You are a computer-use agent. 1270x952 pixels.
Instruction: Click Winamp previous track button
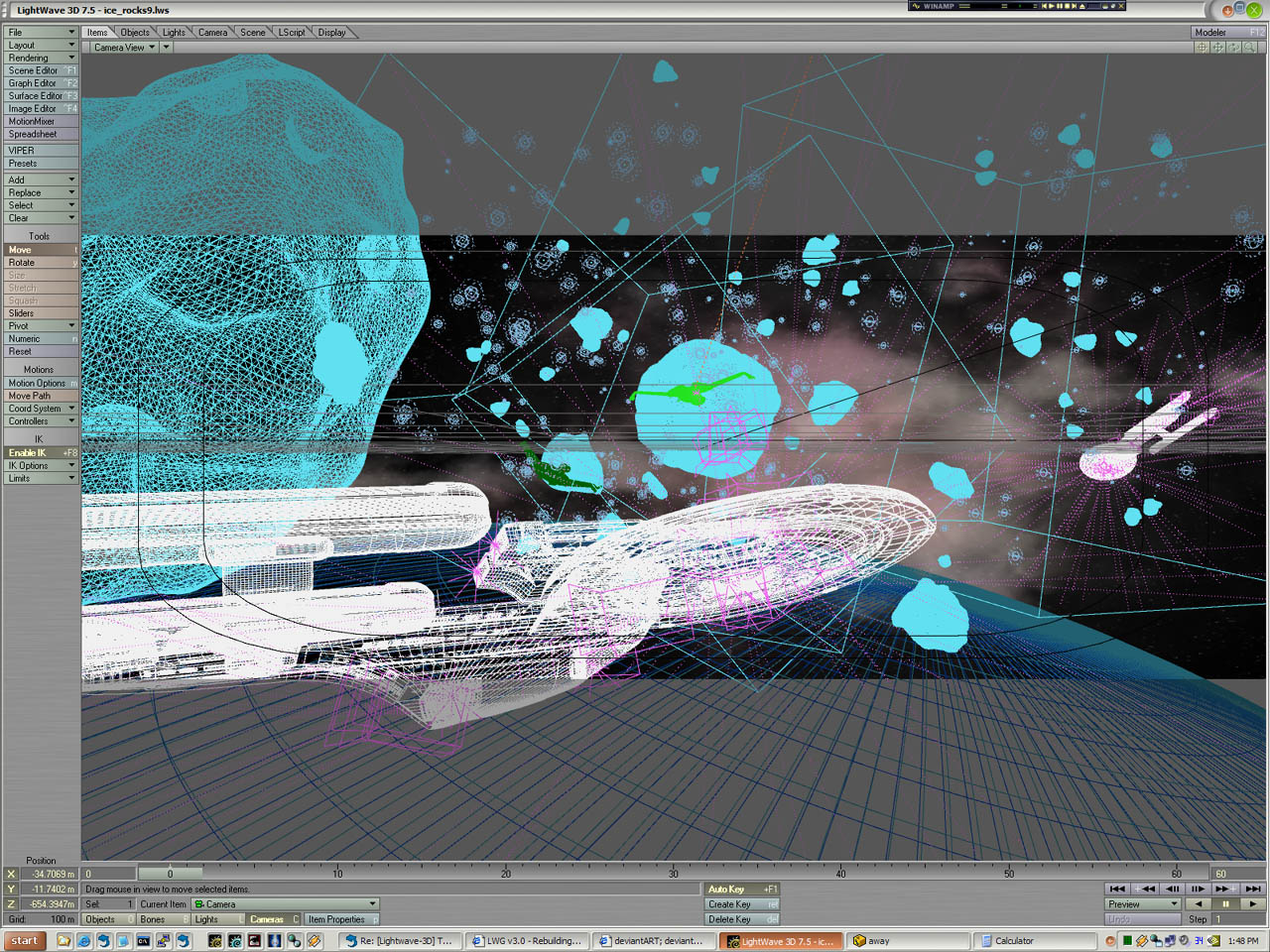click(1044, 6)
